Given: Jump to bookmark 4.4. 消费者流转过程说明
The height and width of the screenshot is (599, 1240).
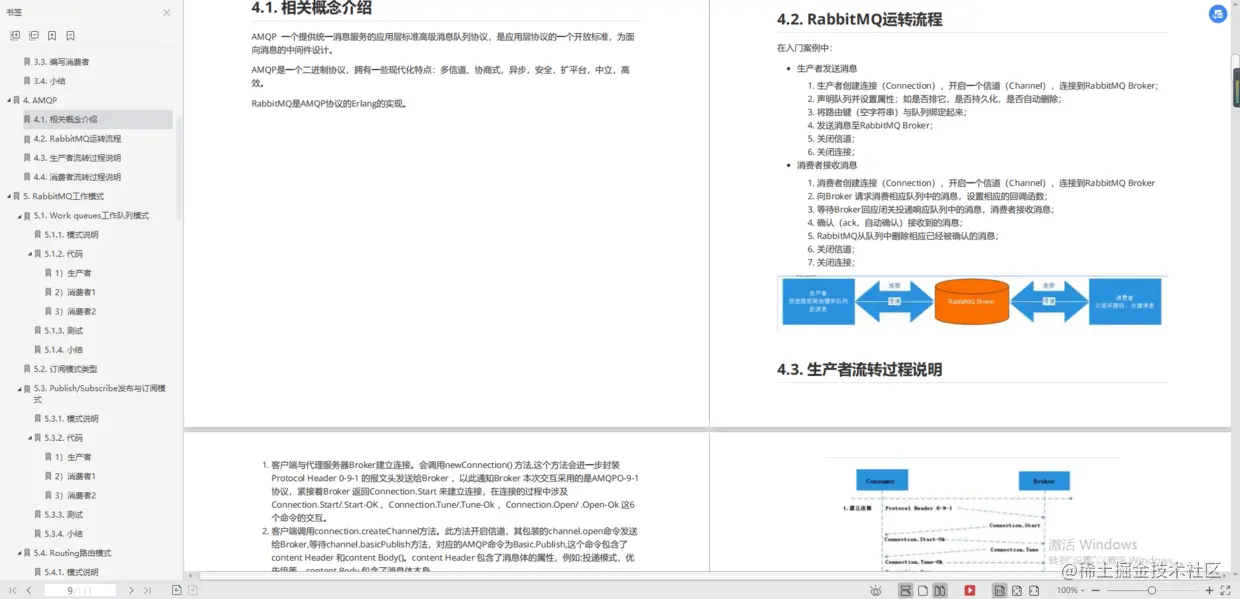Looking at the screenshot, I should [78, 177].
